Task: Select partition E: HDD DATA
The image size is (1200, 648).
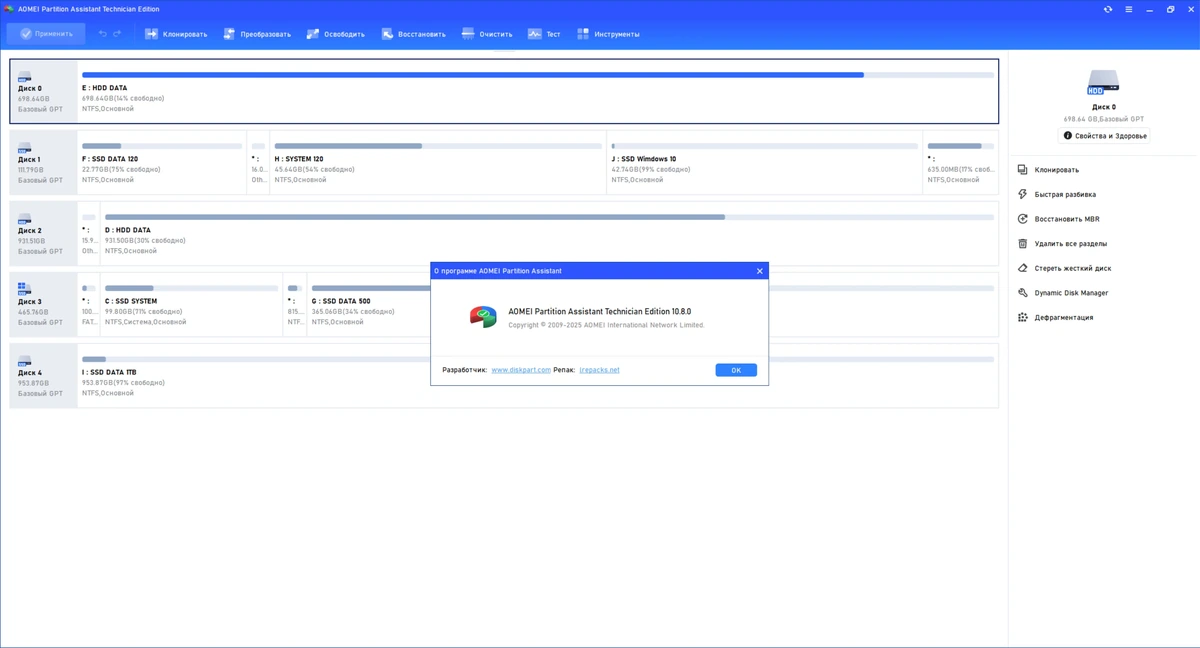Action: point(538,91)
